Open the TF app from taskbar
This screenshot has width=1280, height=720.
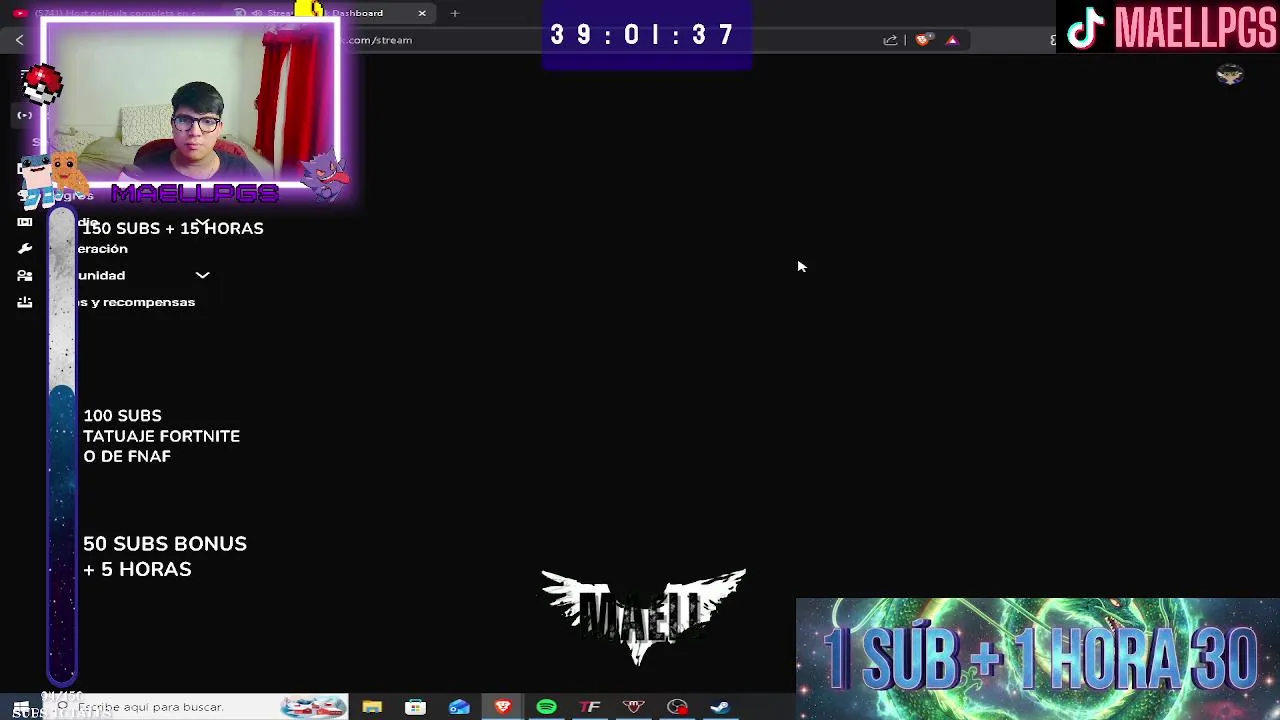click(x=590, y=707)
